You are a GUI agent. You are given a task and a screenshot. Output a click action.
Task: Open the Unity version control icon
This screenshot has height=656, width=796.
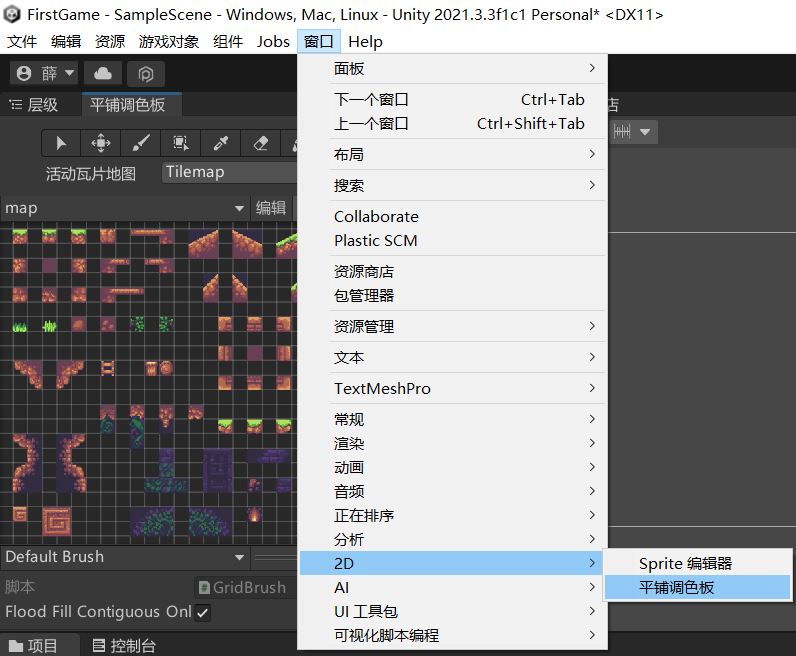tap(146, 74)
